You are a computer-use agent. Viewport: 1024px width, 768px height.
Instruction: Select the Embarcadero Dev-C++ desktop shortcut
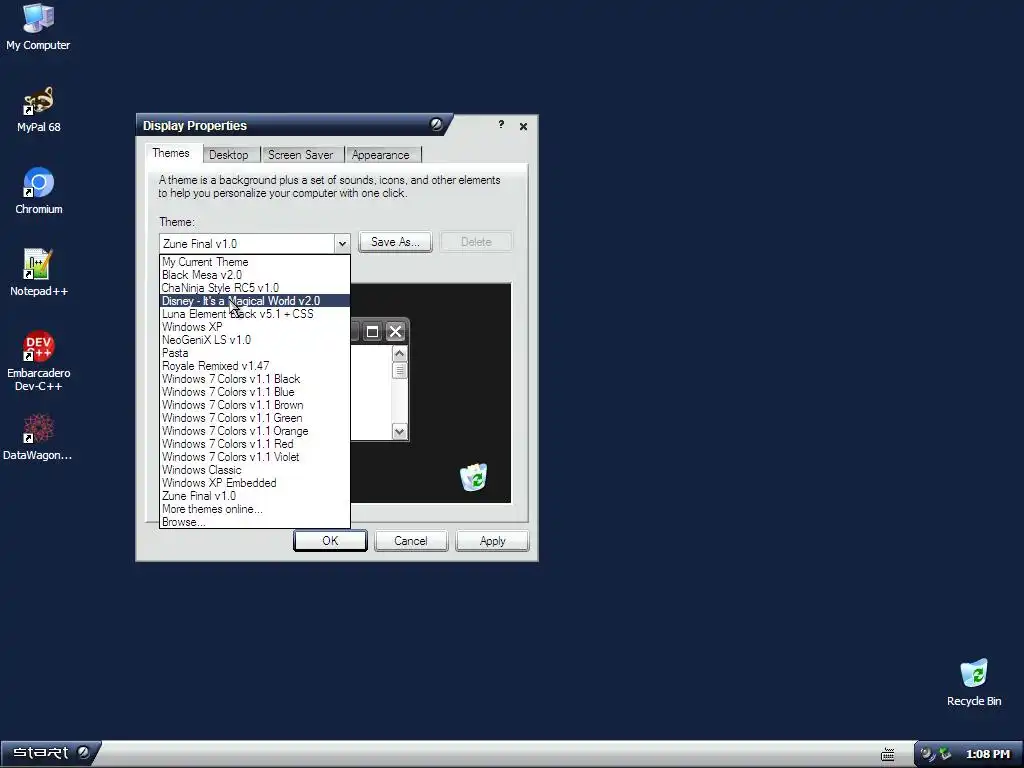click(x=39, y=361)
